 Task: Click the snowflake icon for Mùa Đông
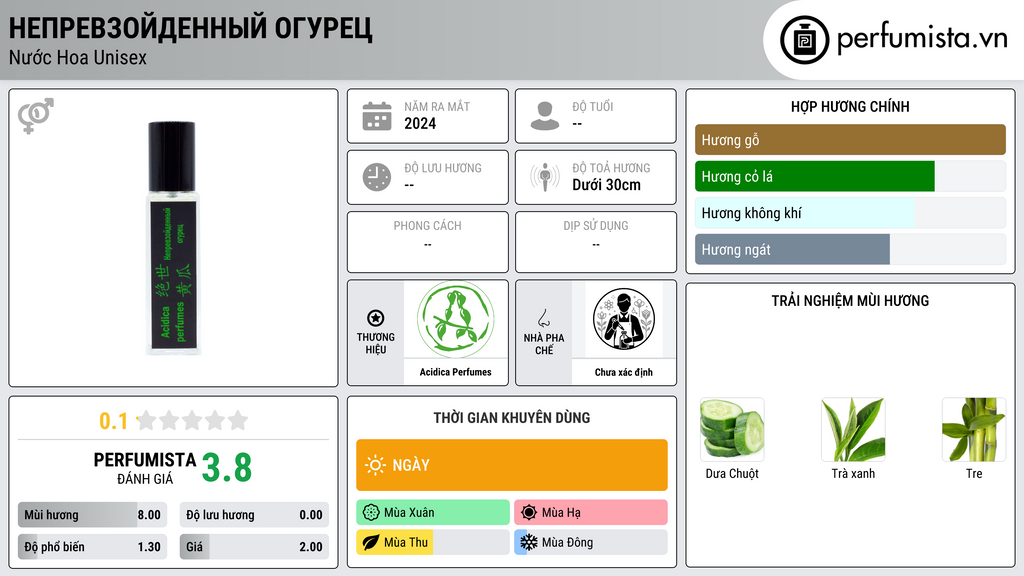tap(529, 542)
